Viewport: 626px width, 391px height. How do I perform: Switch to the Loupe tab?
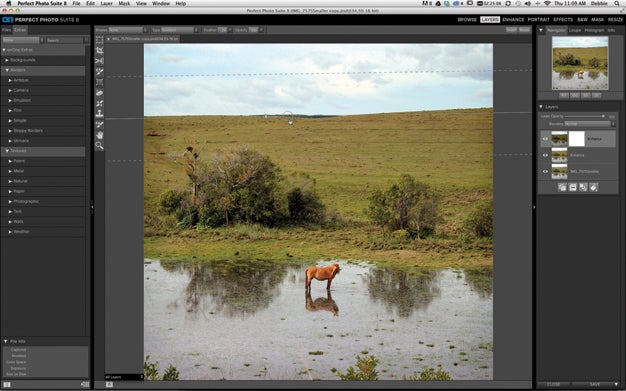[575, 30]
